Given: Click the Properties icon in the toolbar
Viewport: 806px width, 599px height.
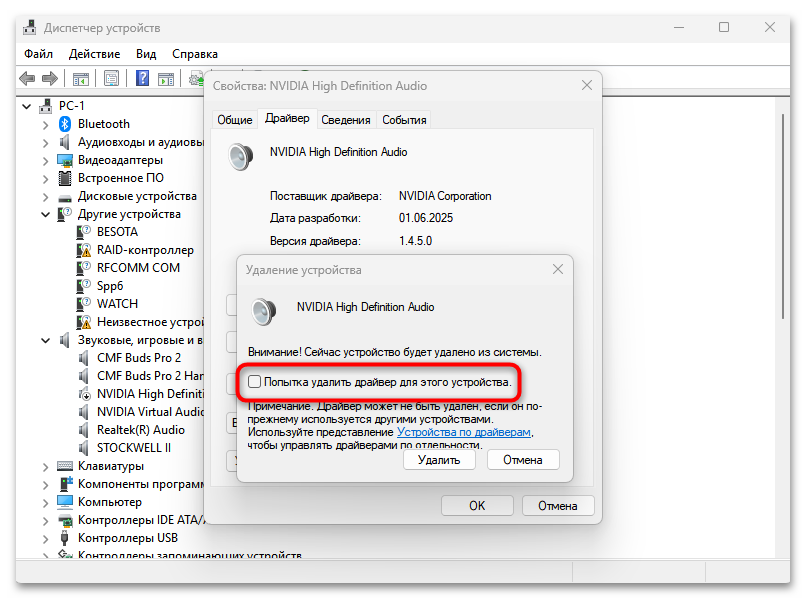Looking at the screenshot, I should pos(112,78).
